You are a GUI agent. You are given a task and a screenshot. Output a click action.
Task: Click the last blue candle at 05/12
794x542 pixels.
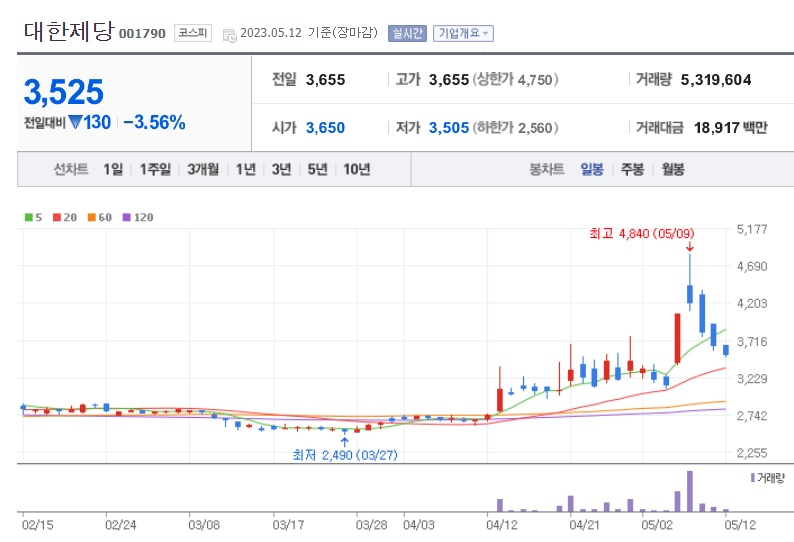click(x=726, y=350)
